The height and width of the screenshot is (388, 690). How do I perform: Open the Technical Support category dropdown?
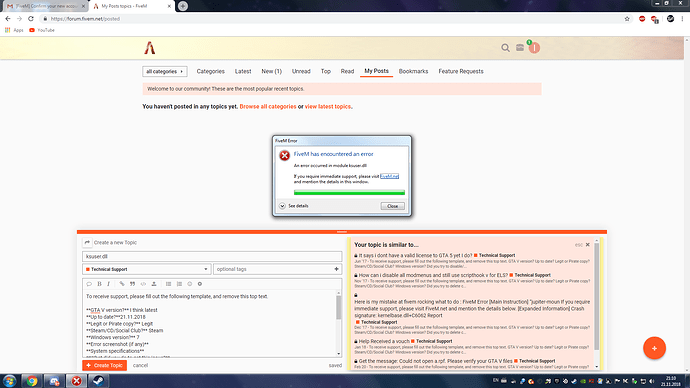tap(147, 269)
